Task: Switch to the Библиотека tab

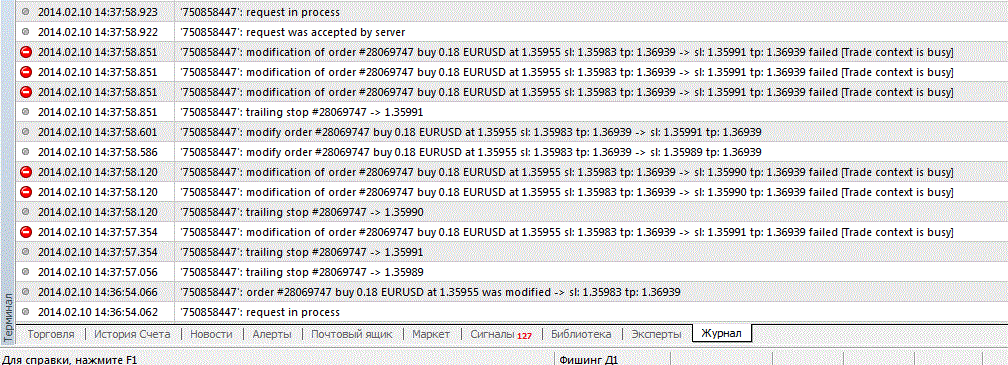Action: click(581, 334)
